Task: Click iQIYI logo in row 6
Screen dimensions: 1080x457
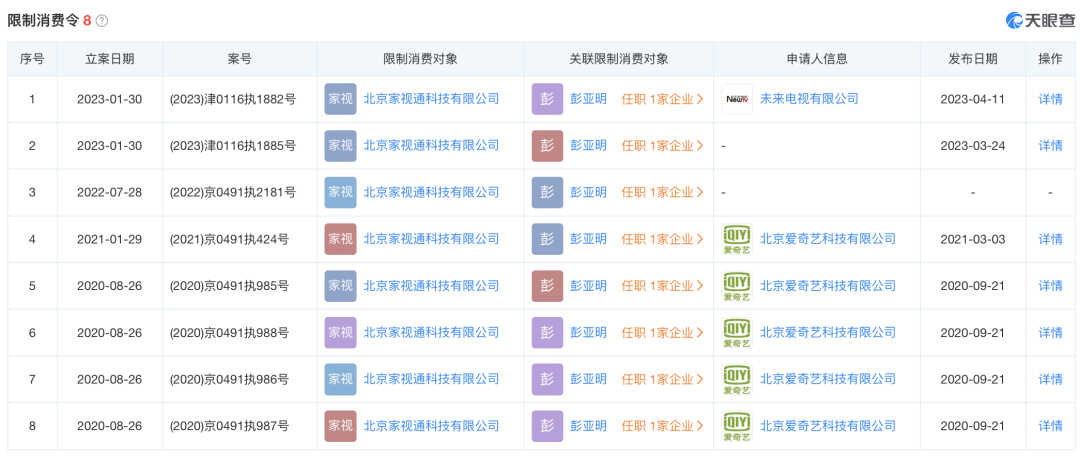Action: pyautogui.click(x=737, y=332)
